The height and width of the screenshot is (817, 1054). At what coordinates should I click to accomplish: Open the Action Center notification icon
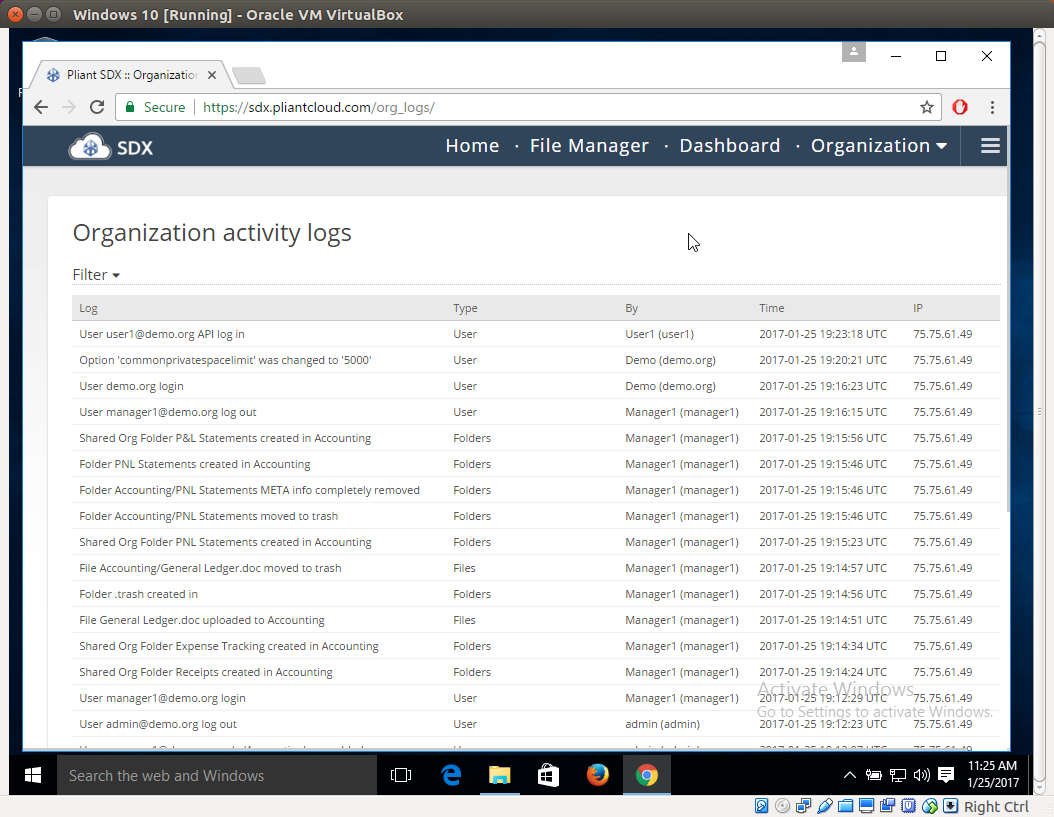946,775
